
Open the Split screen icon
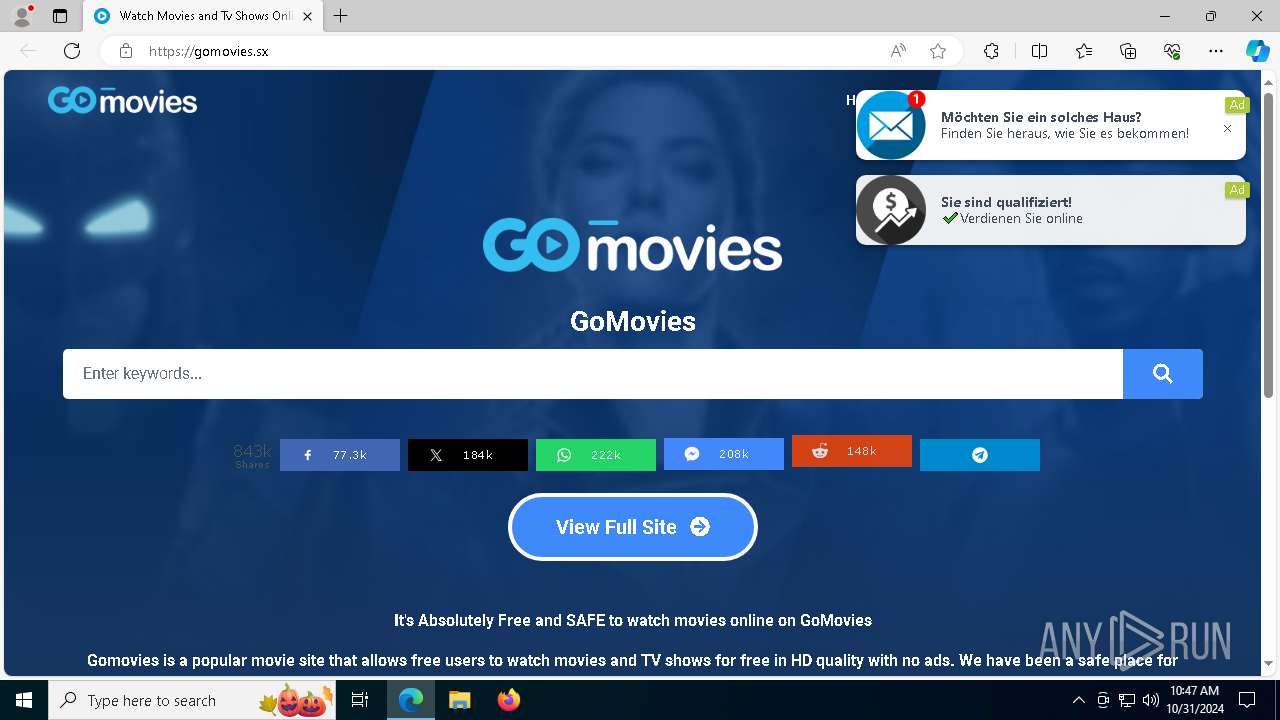click(1039, 51)
